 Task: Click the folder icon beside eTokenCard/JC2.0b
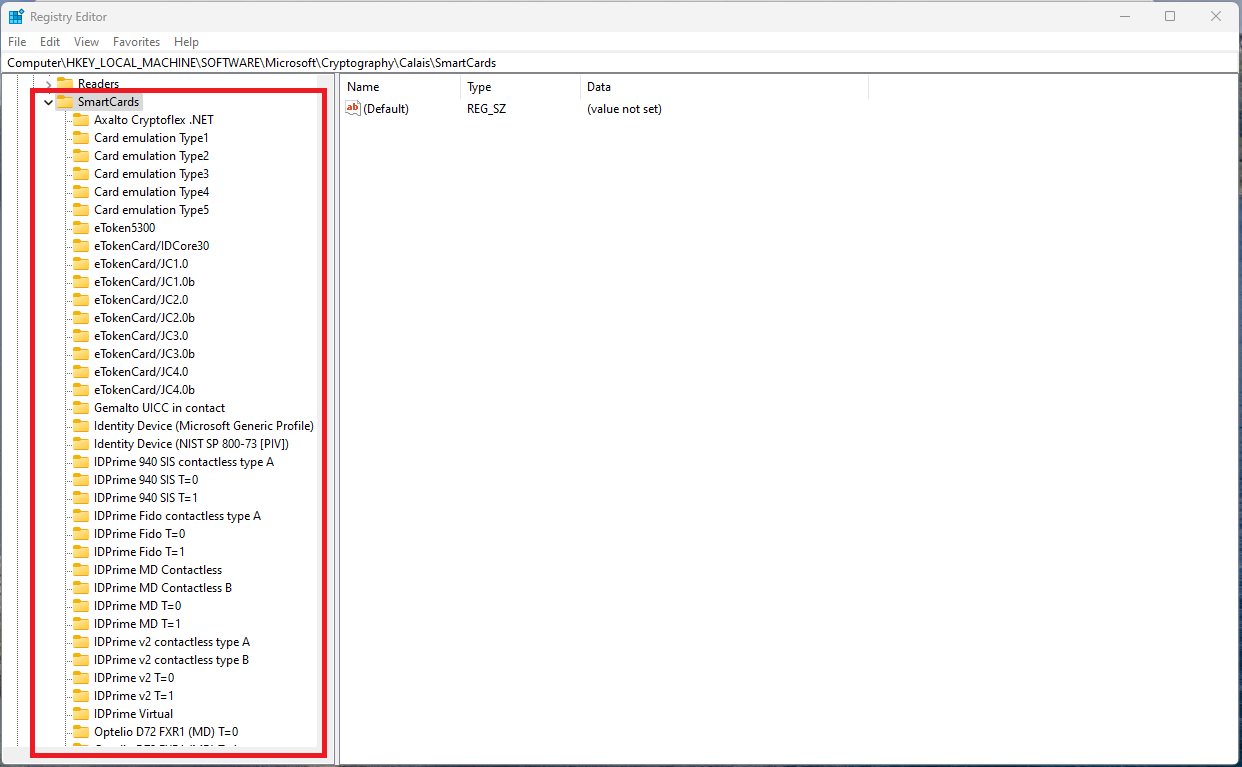click(x=81, y=318)
